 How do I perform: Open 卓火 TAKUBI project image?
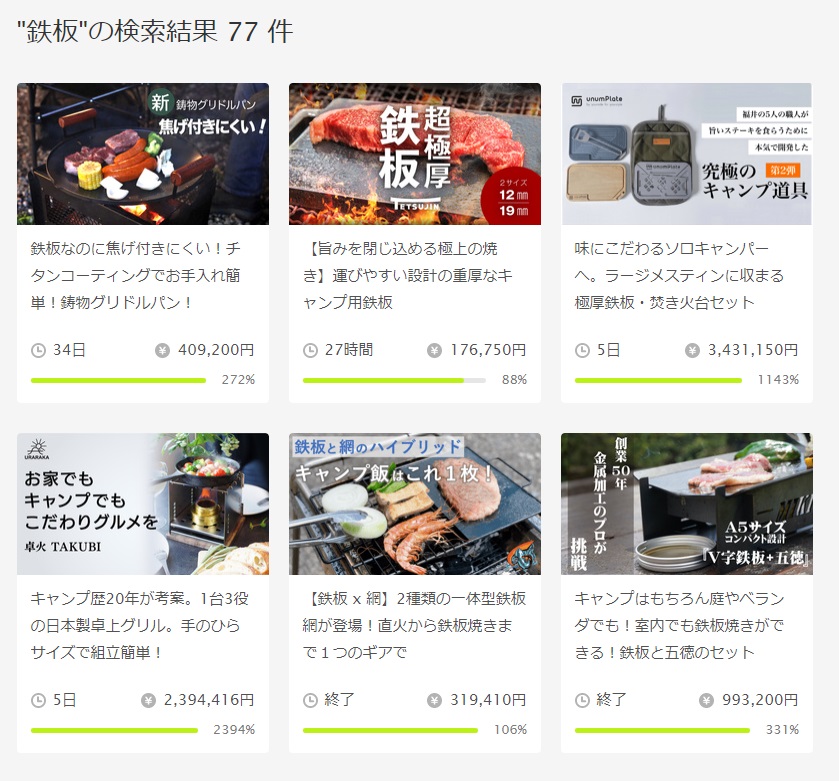(x=143, y=504)
